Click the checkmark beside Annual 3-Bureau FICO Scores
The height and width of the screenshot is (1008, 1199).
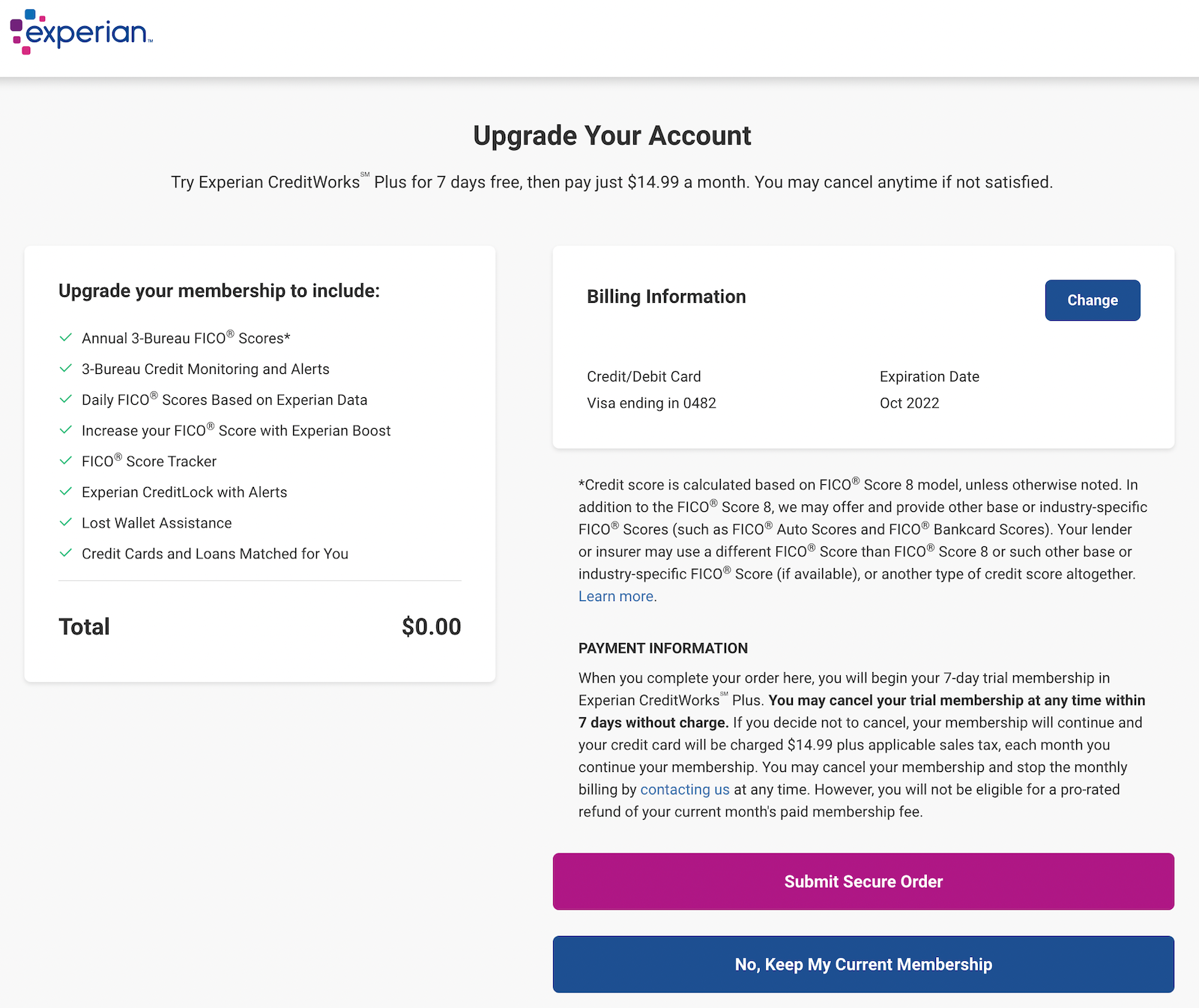(x=64, y=337)
